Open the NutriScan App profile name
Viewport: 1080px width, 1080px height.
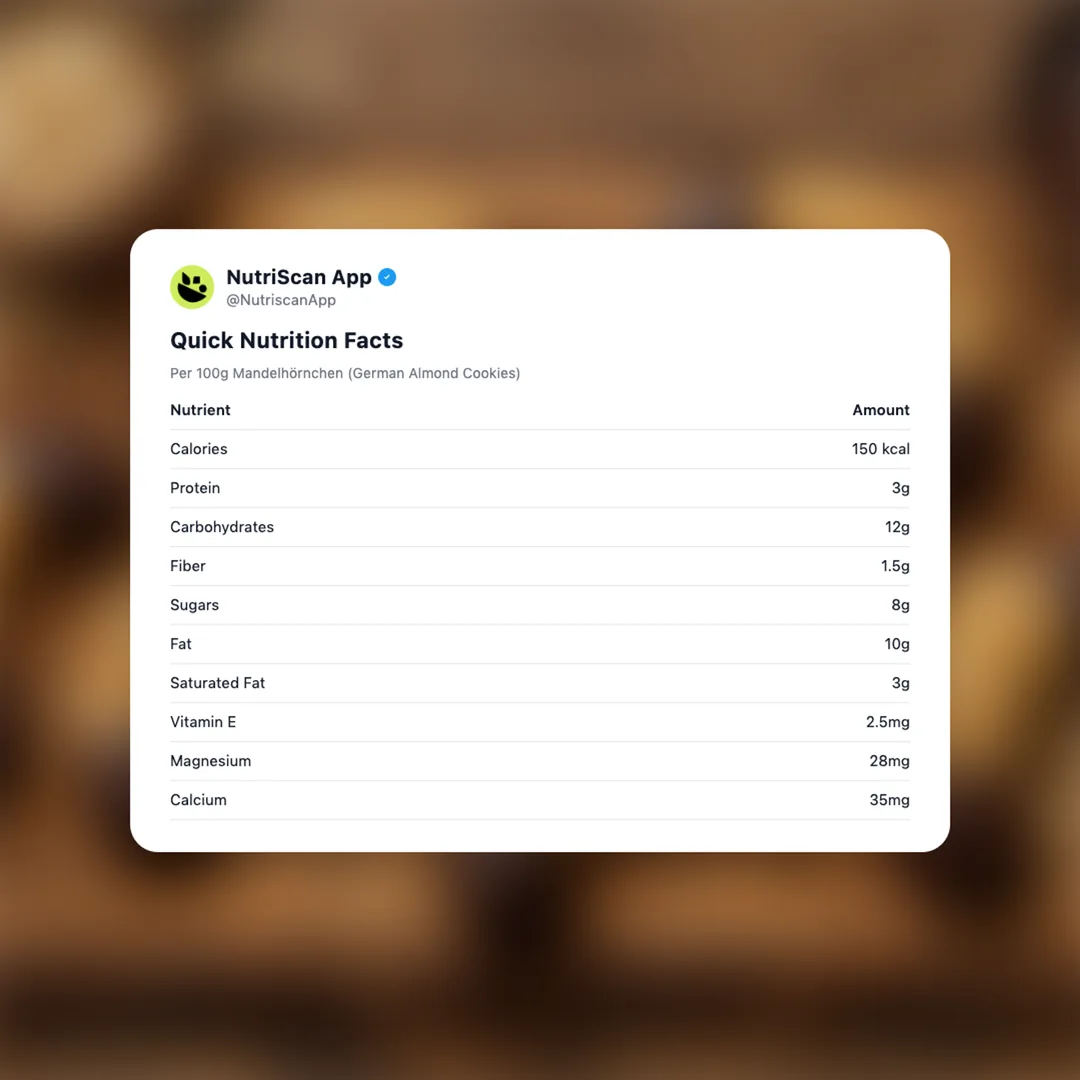click(x=298, y=277)
